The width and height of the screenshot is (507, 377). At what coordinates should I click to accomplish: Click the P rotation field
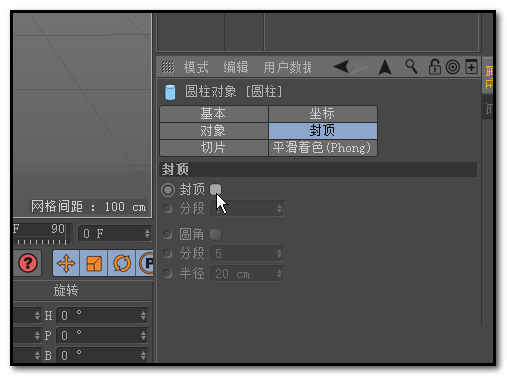pos(102,335)
